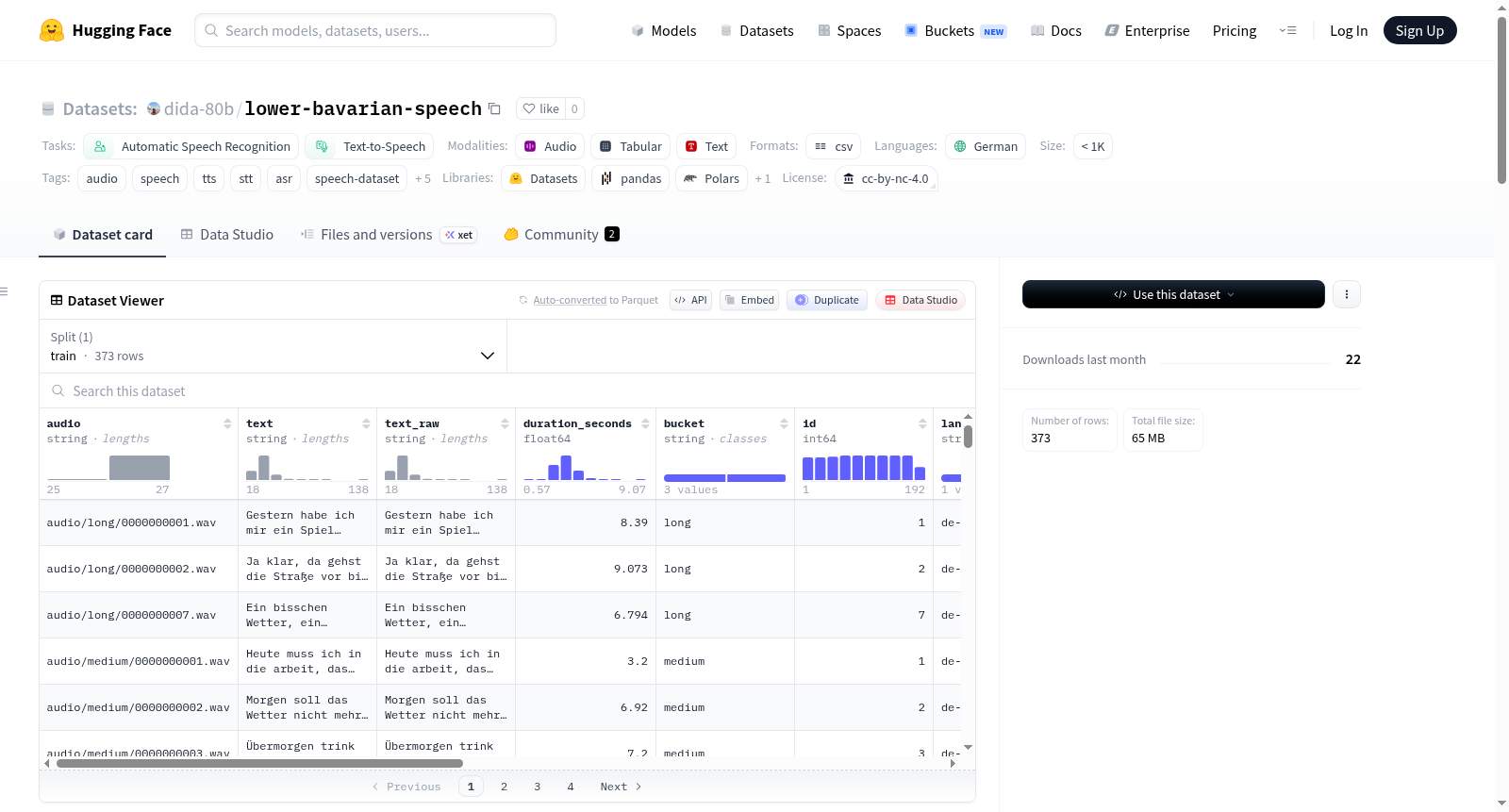This screenshot has height=812, width=1509.
Task: Click the Hugging Face logo icon
Action: pyautogui.click(x=52, y=30)
